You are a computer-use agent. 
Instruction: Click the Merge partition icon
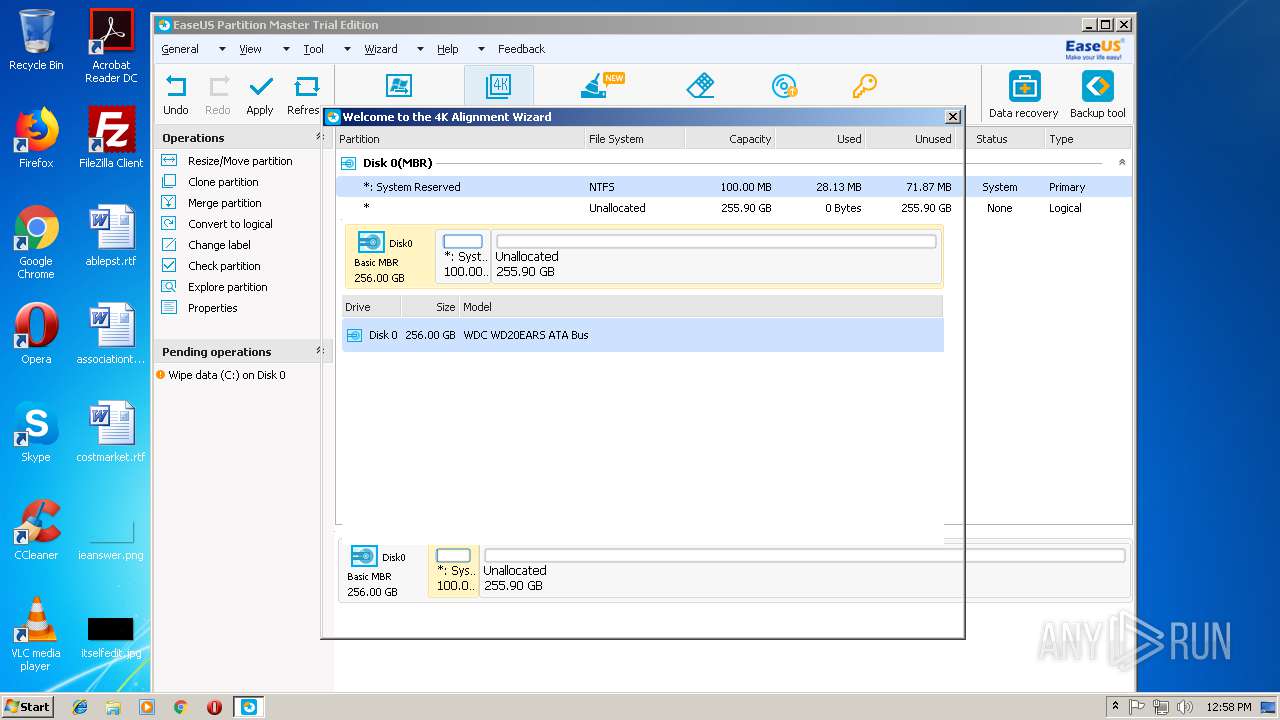click(x=169, y=203)
